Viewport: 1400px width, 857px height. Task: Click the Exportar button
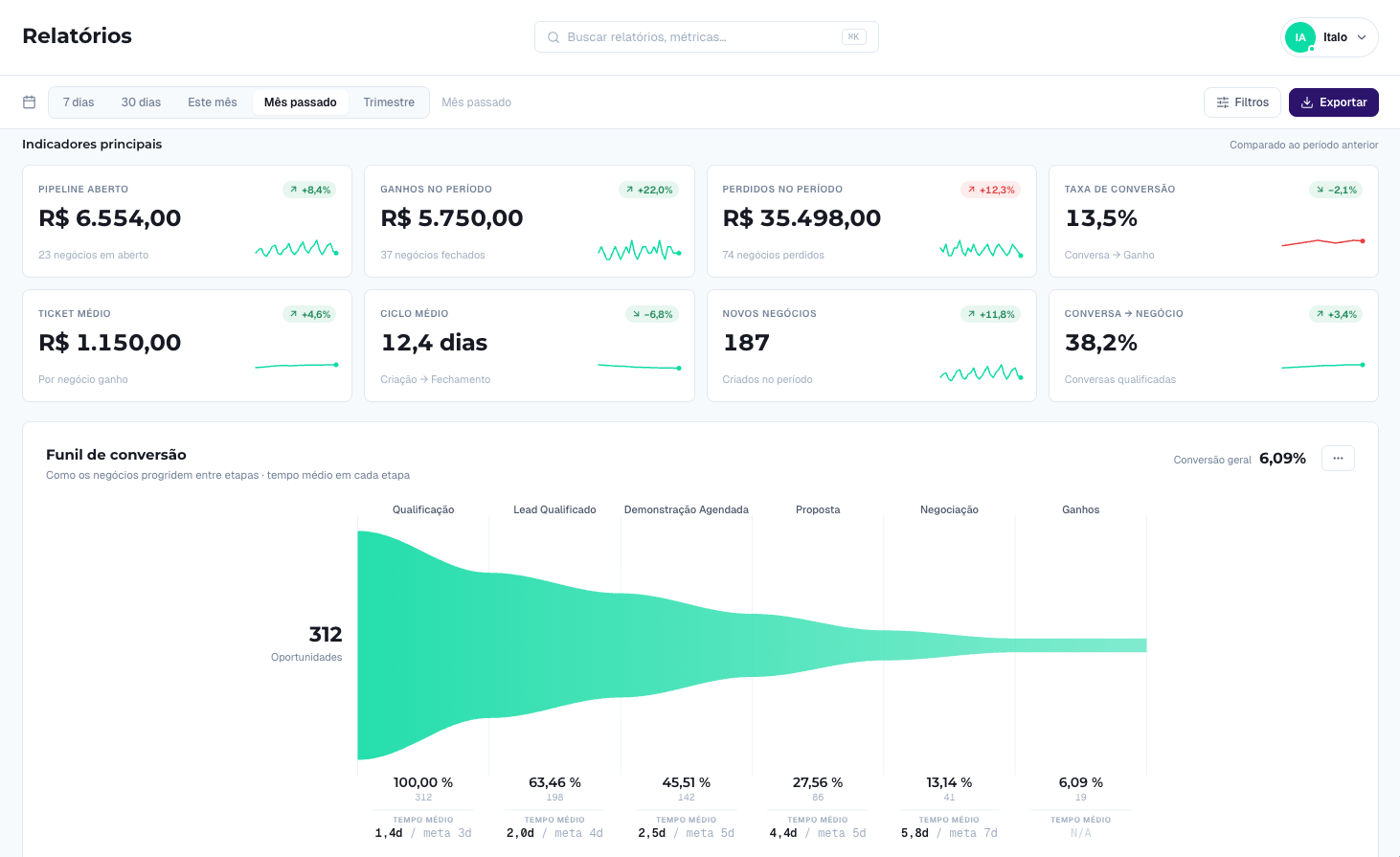tap(1334, 102)
